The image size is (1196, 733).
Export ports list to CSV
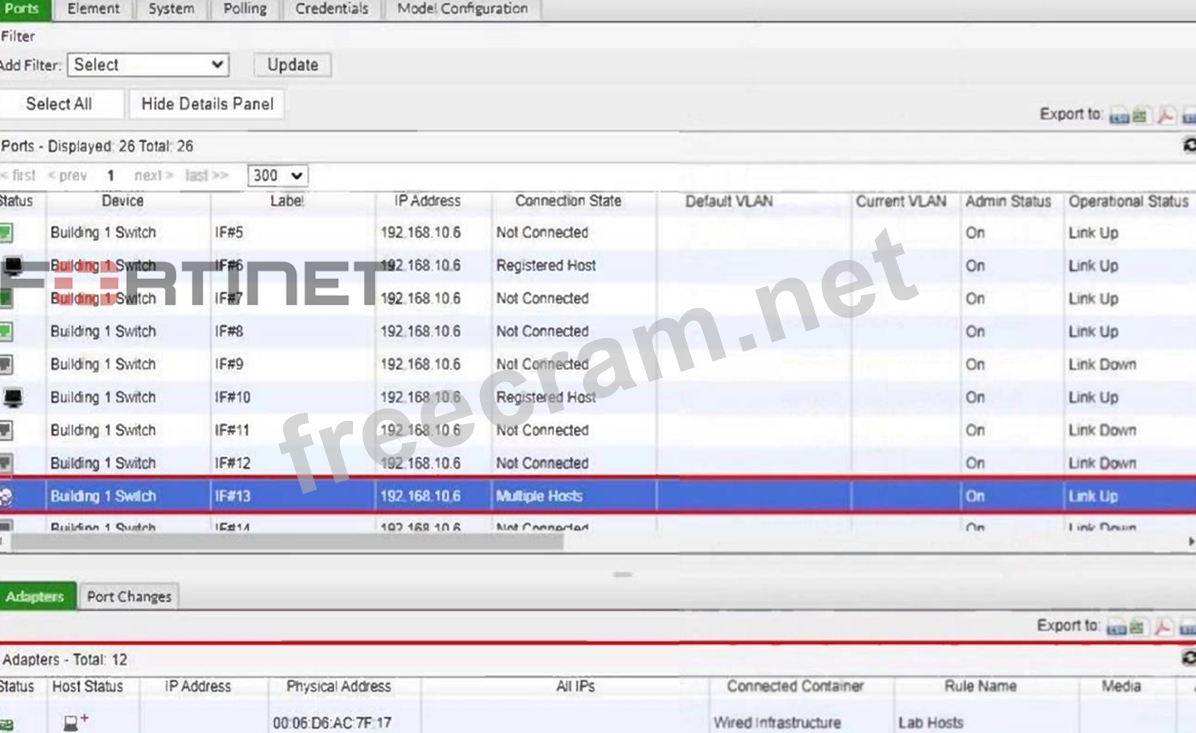point(1119,116)
